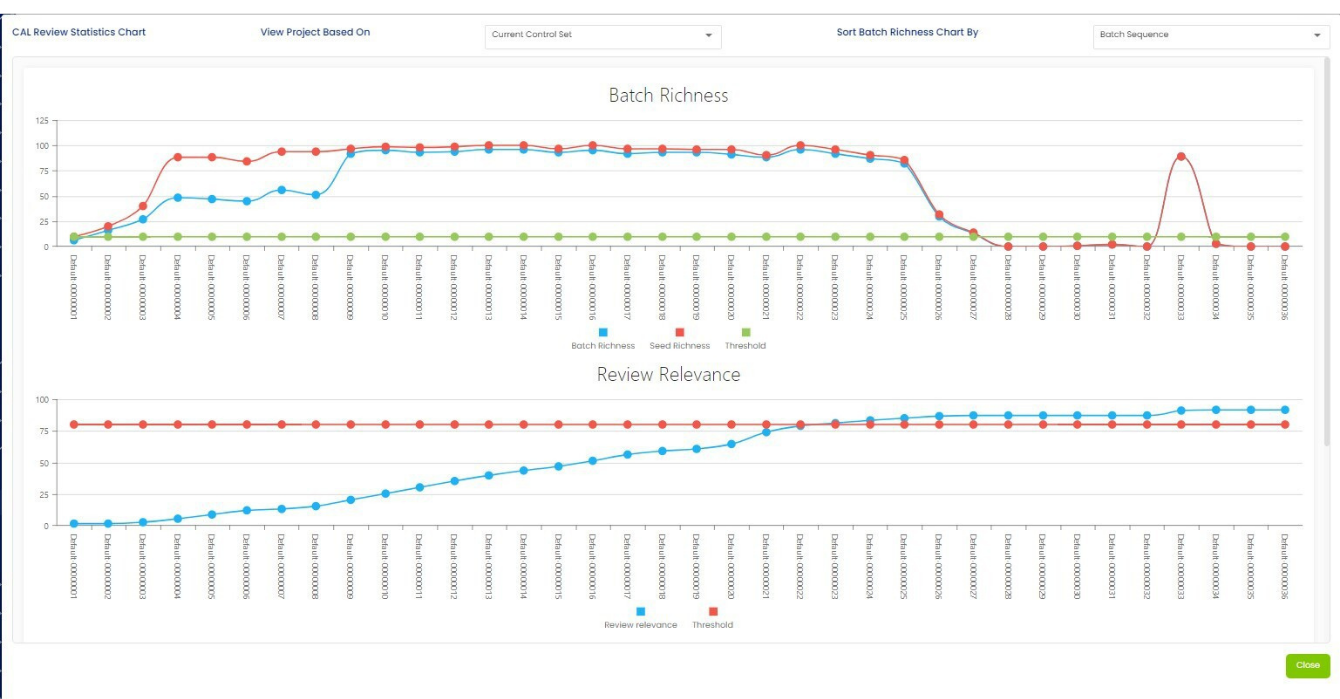Click the green Close button
1340x699 pixels.
[x=1307, y=665]
